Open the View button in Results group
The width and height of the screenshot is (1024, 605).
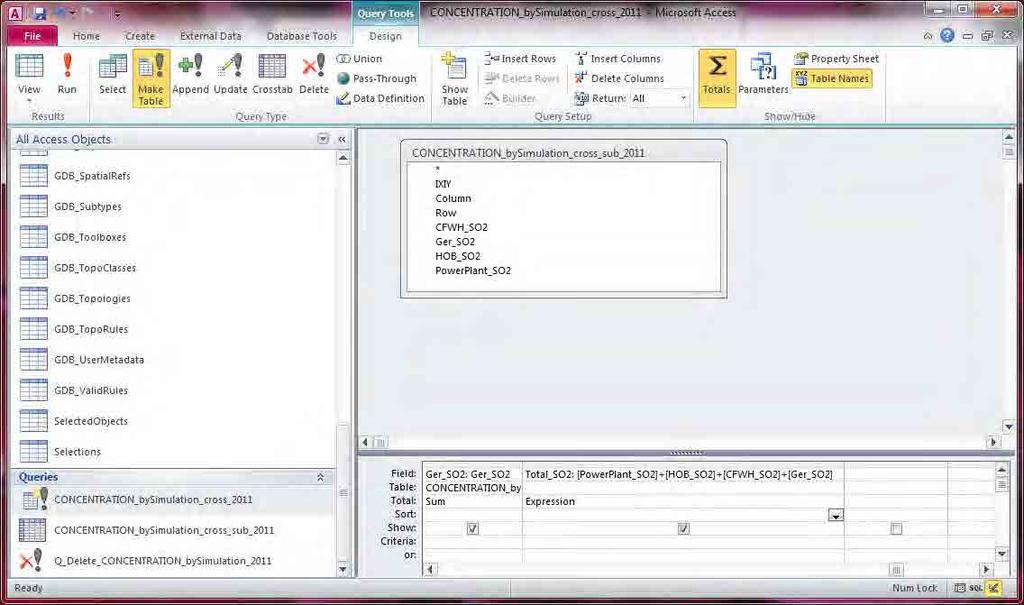[29, 75]
